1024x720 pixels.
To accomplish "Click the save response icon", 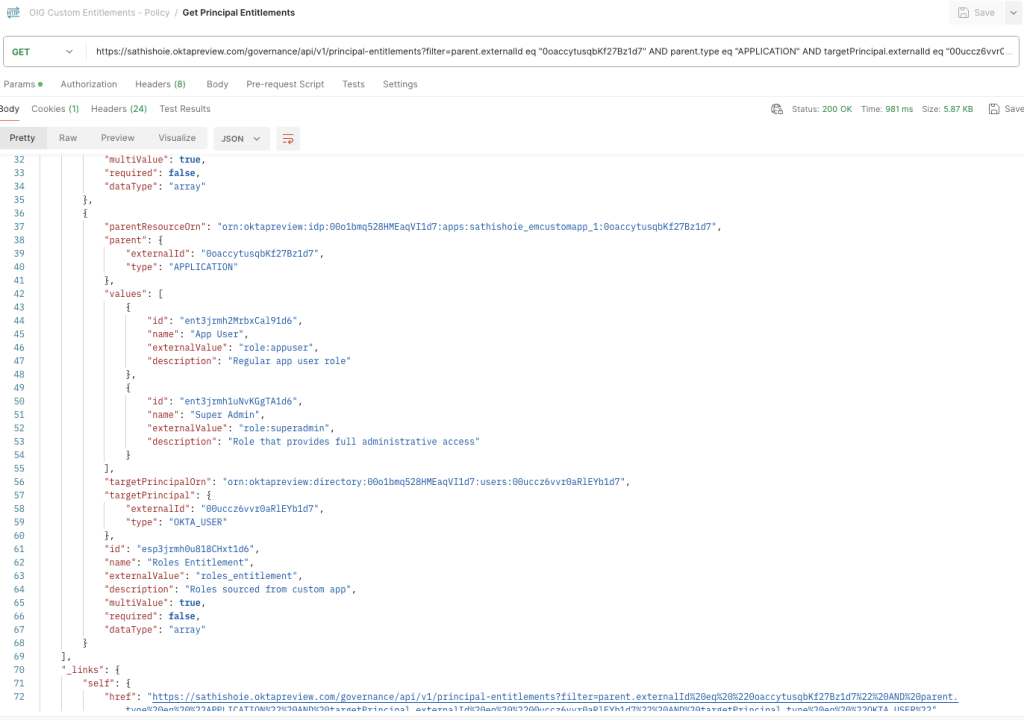I will coord(993,109).
